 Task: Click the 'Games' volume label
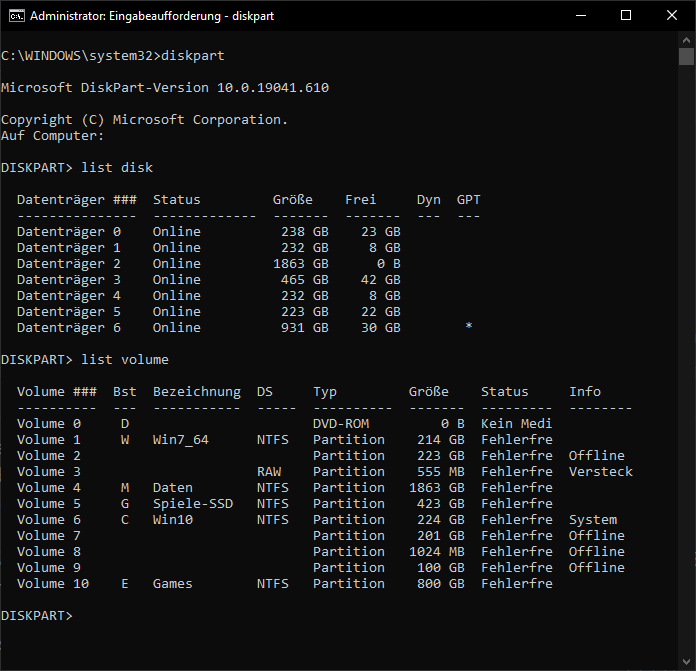coord(173,583)
